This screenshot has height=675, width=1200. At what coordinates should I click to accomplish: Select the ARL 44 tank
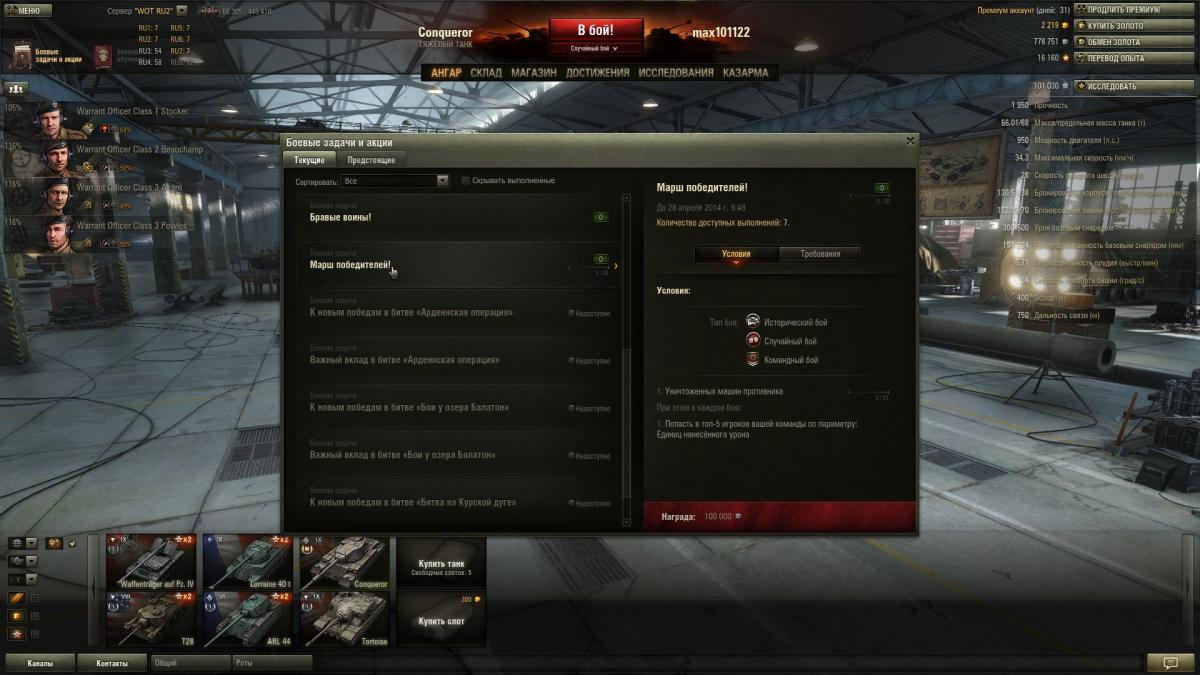pos(248,619)
